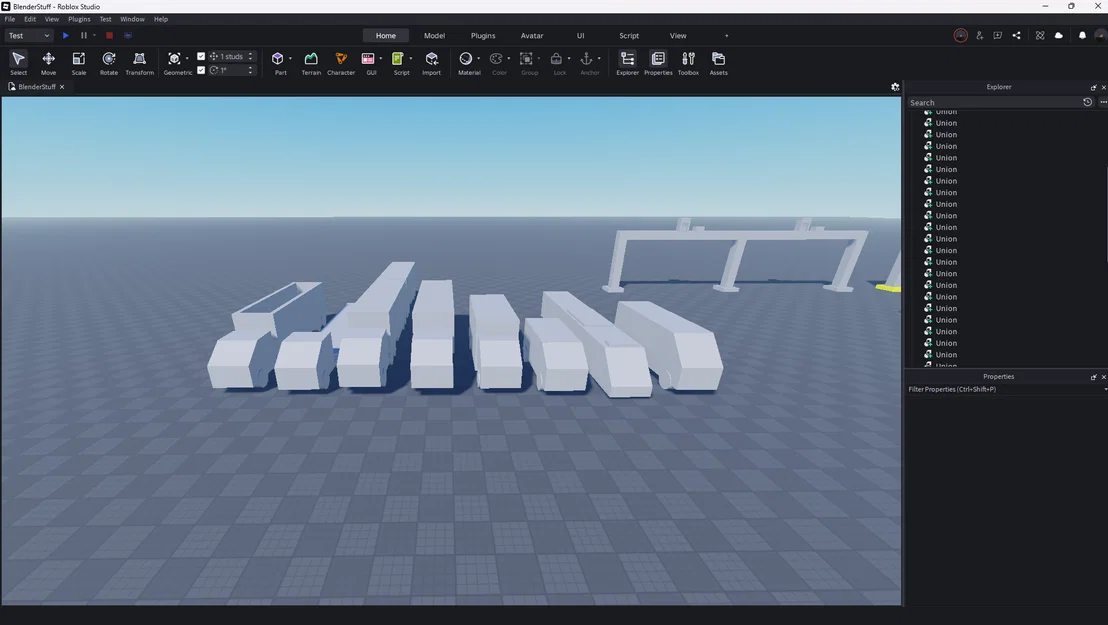Toggle the rotation snapping checkbox
The width and height of the screenshot is (1108, 625).
click(201, 70)
